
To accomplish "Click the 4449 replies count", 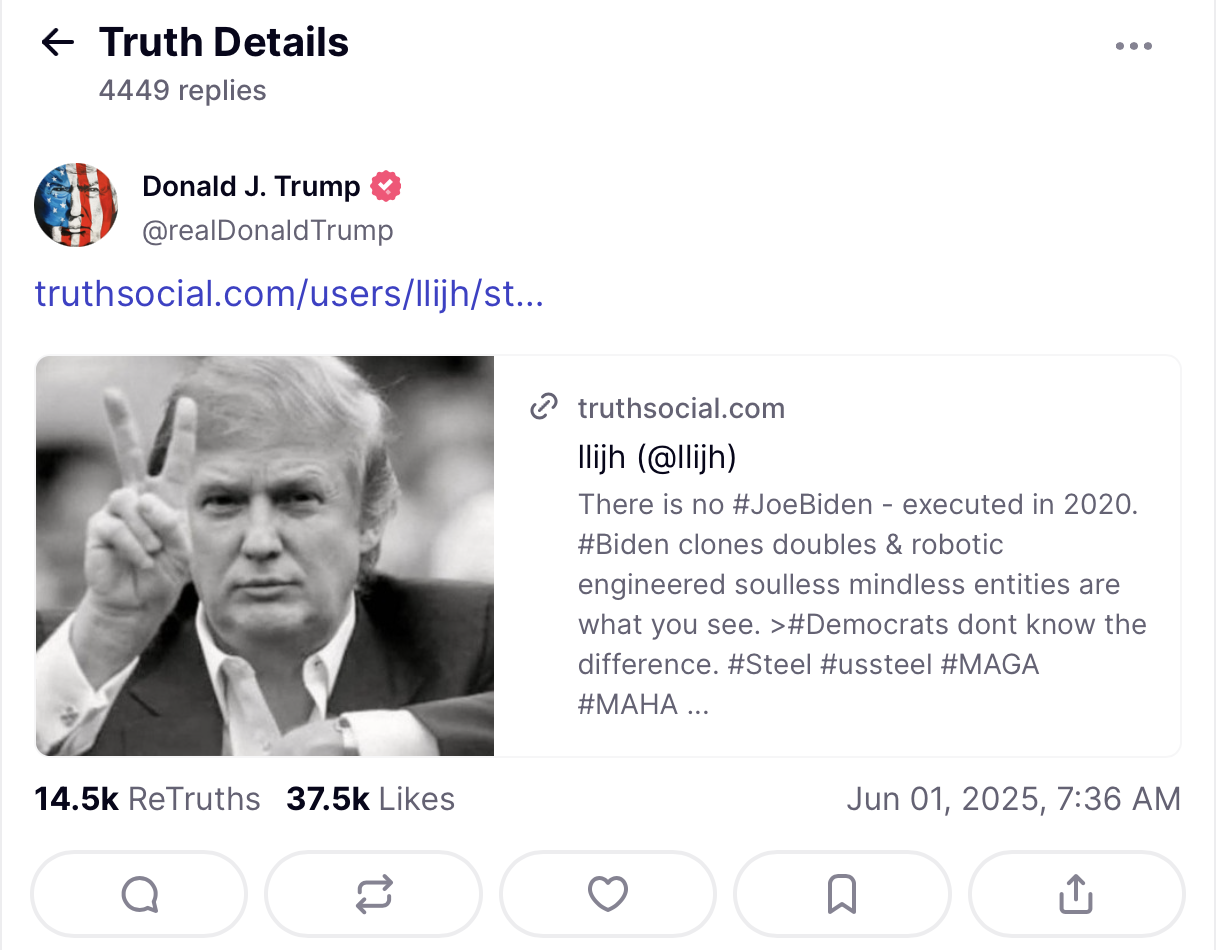I will point(182,91).
